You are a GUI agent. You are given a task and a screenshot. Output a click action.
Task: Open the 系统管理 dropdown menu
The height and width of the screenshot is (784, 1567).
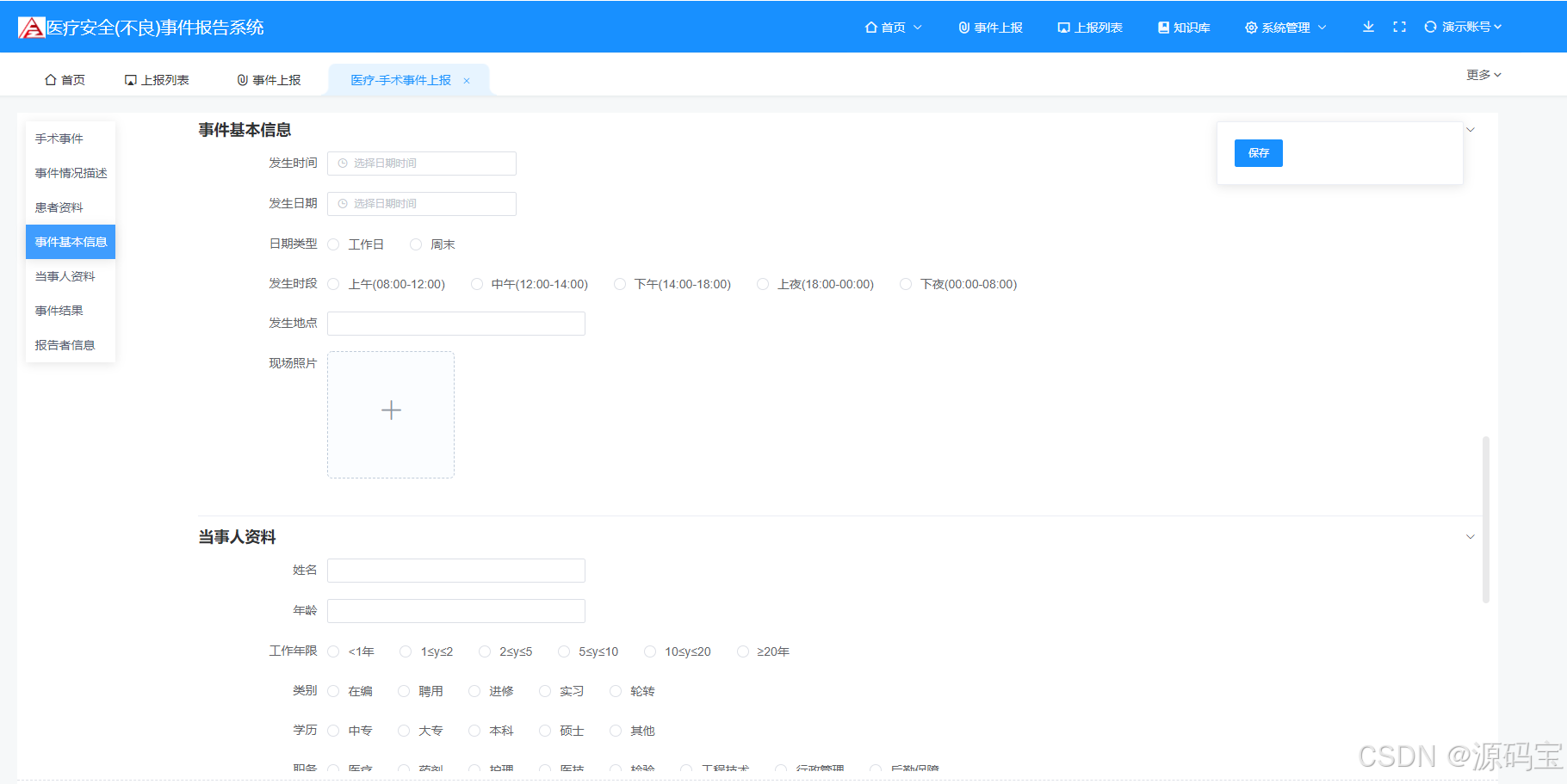coord(1286,28)
